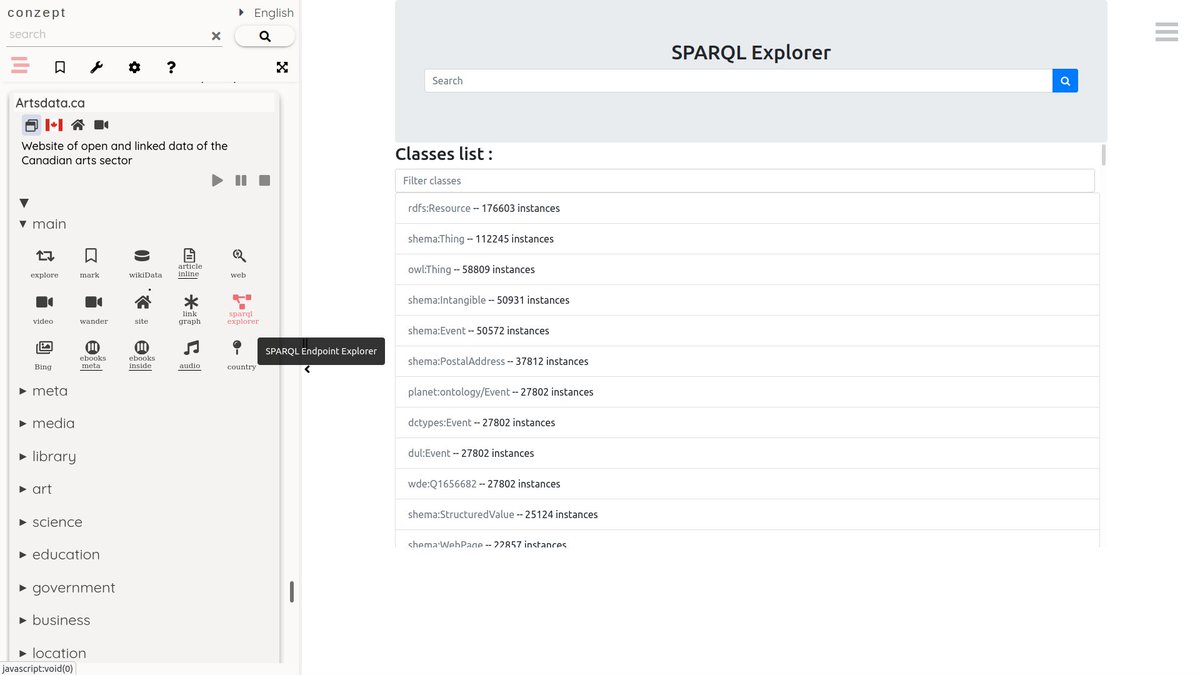Open the help question mark icon
Viewport: 1200px width, 675px height.
click(x=171, y=67)
